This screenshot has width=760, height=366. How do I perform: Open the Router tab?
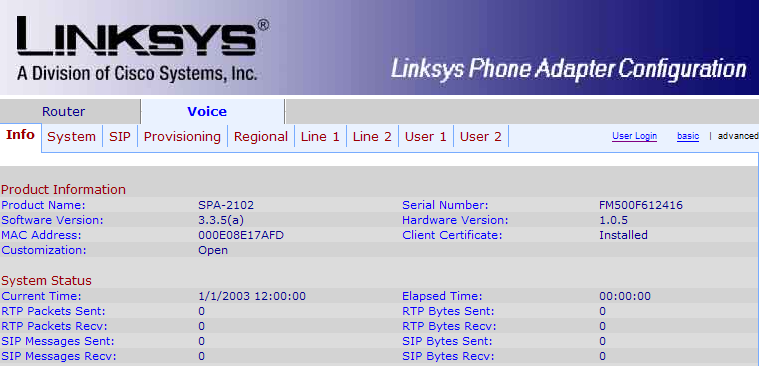click(x=63, y=111)
